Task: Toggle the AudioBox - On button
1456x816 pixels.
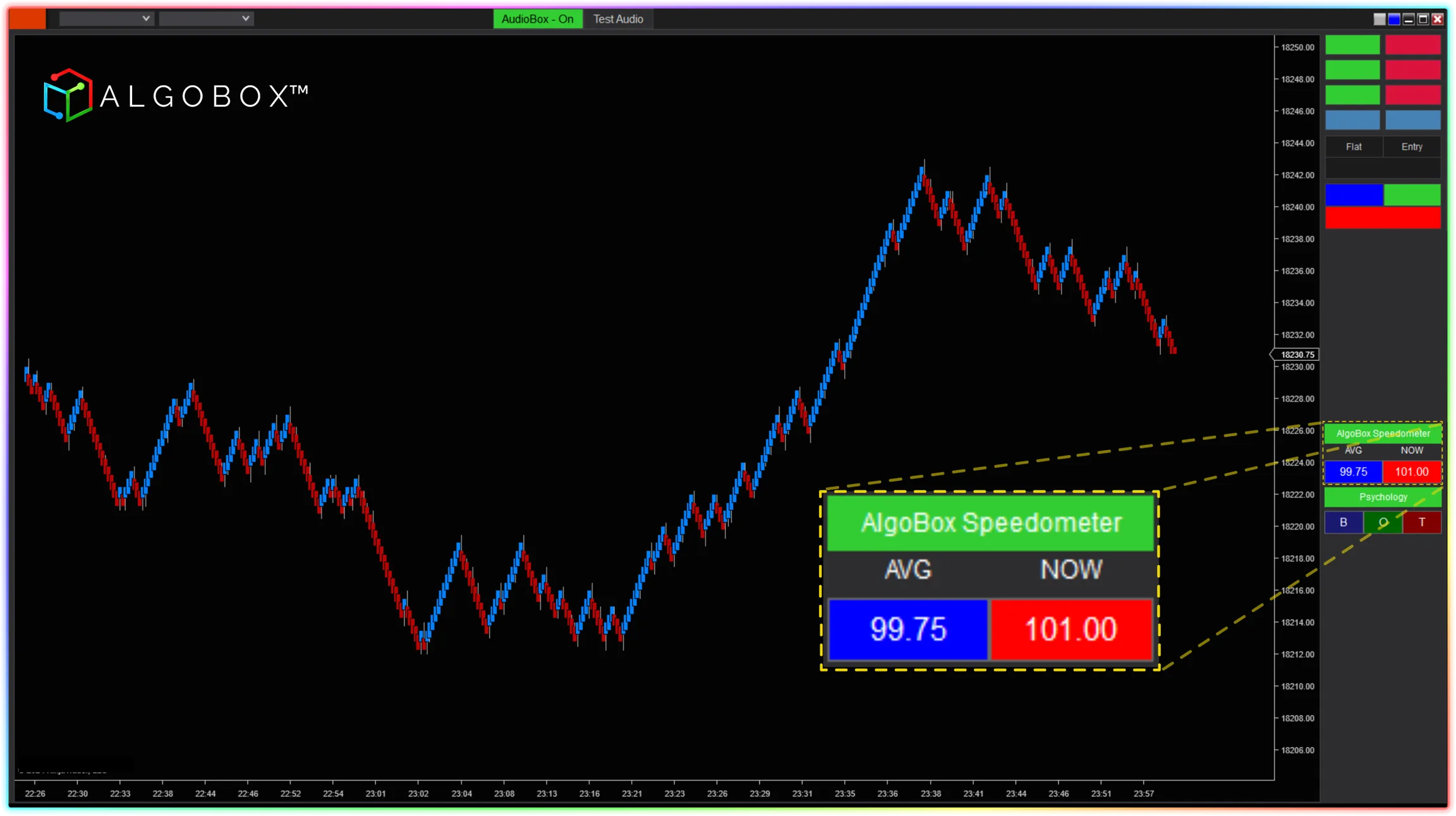Action: [x=537, y=19]
